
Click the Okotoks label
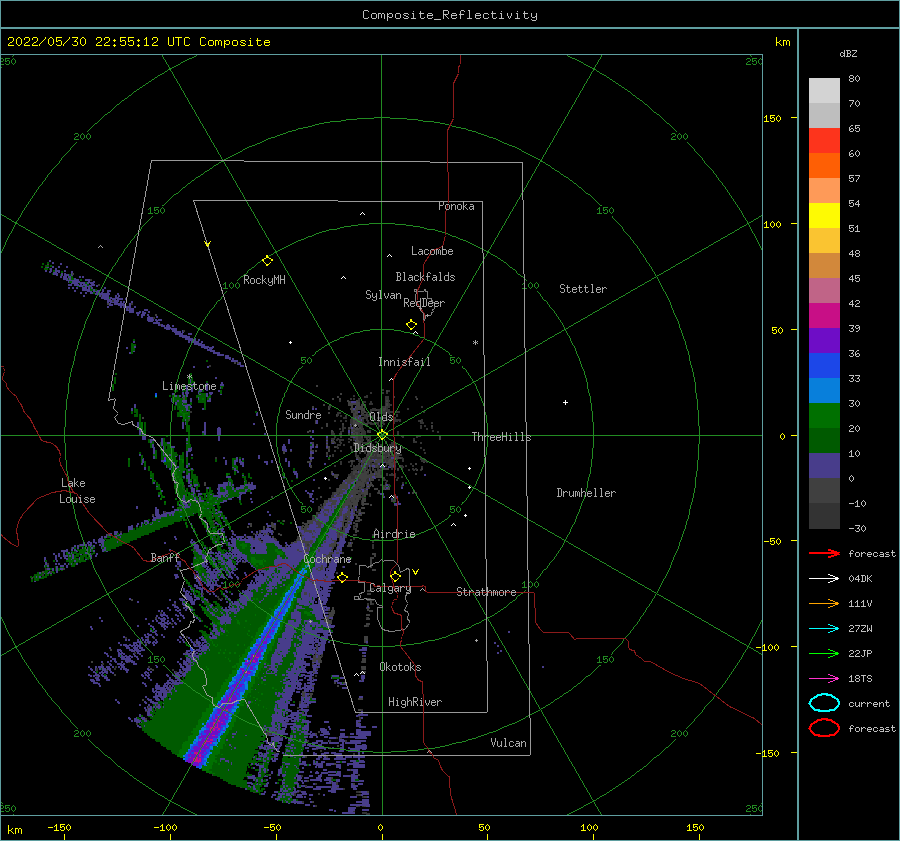coord(400,667)
